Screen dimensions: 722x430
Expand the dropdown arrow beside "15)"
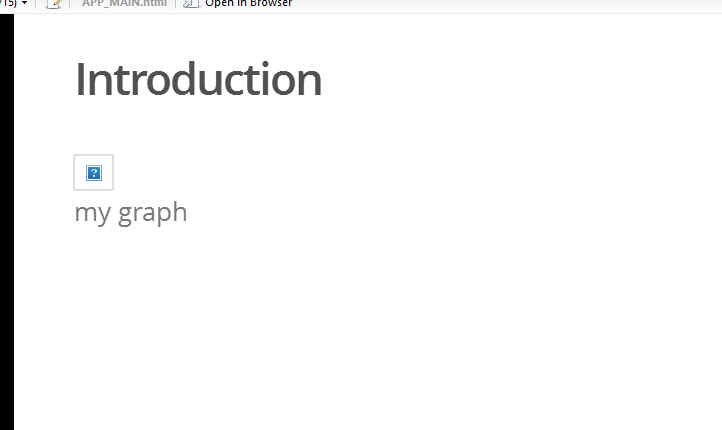click(23, 4)
